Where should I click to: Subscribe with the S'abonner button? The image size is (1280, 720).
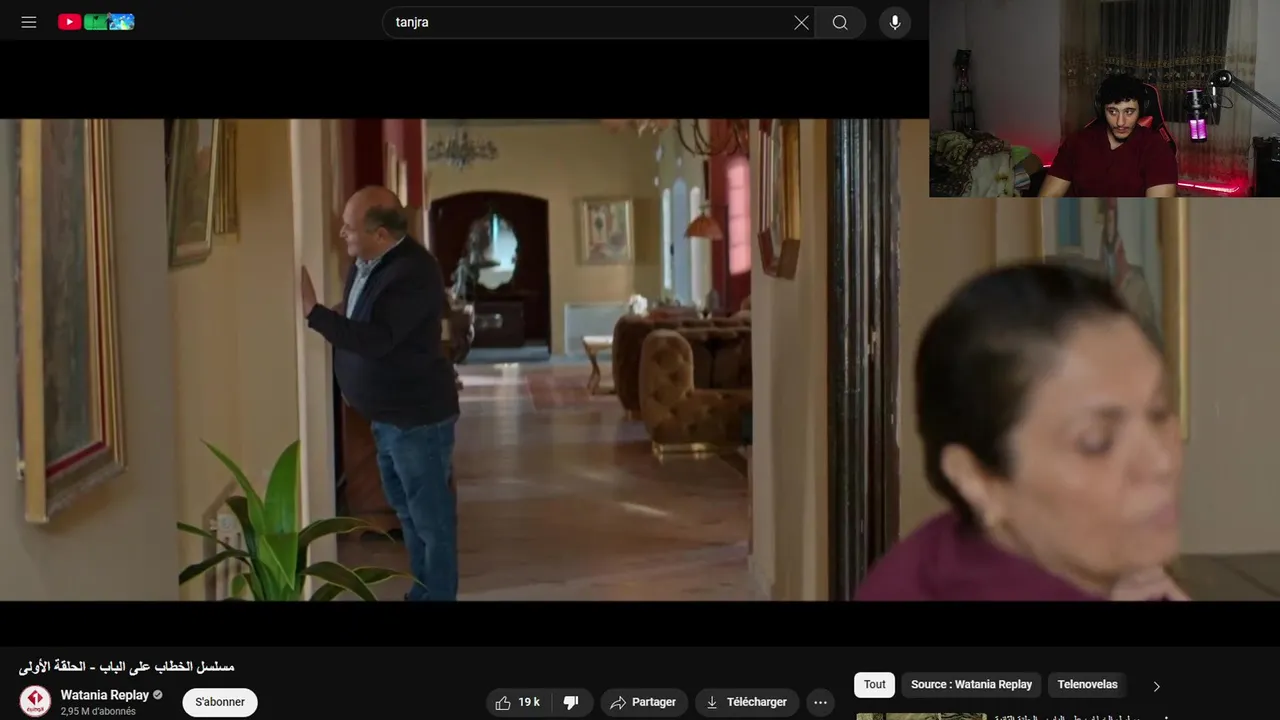pos(220,702)
